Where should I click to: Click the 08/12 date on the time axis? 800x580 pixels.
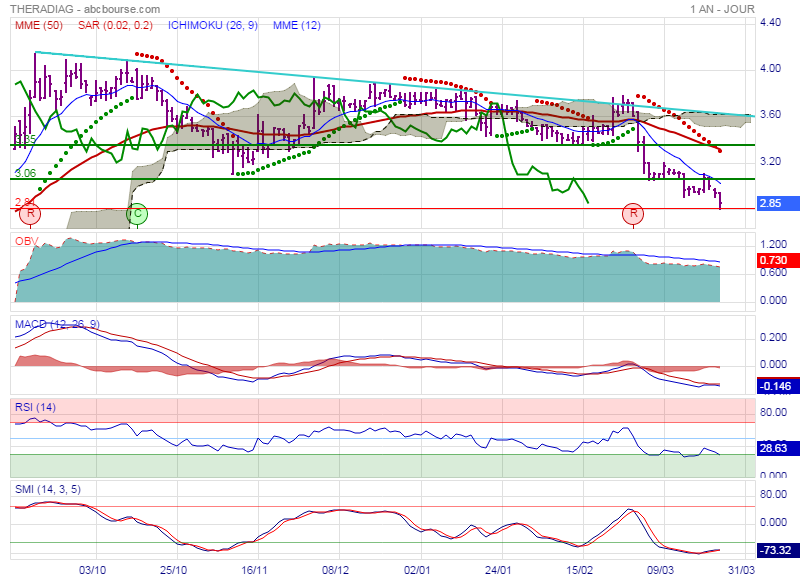coord(335,570)
